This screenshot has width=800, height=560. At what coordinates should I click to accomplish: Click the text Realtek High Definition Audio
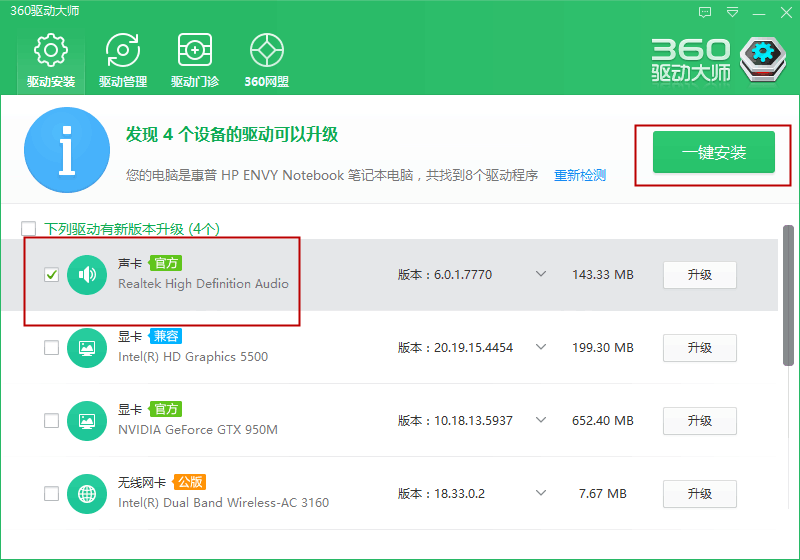point(203,284)
